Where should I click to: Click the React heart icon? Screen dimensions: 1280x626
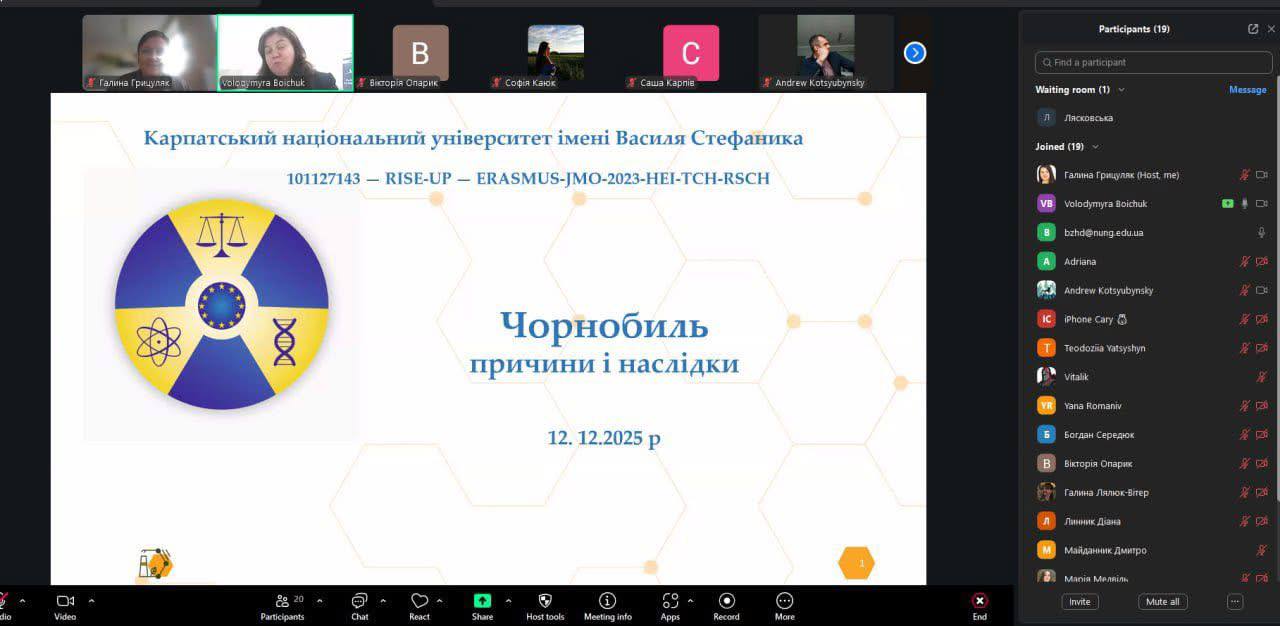point(419,601)
